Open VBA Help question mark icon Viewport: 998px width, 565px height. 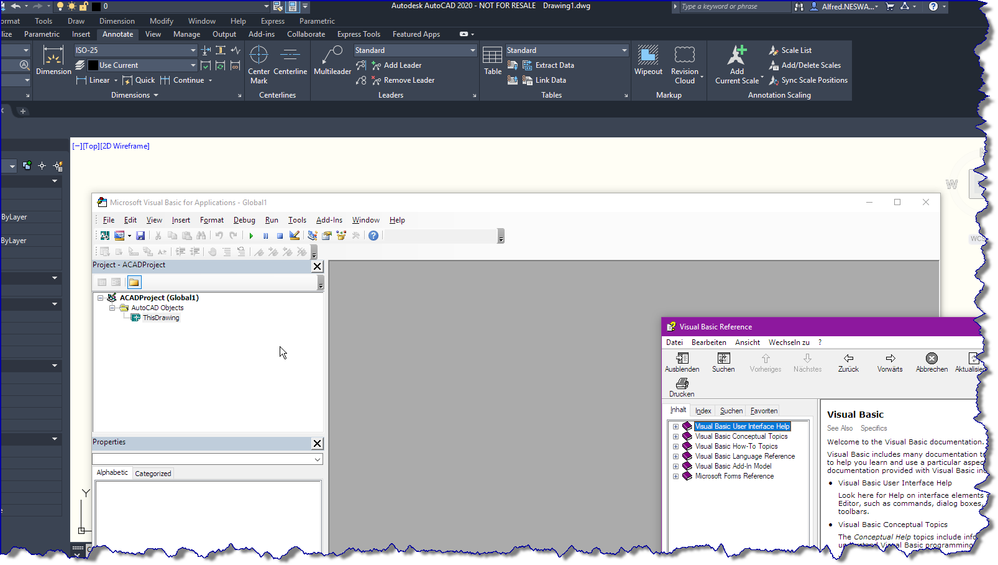pos(374,236)
